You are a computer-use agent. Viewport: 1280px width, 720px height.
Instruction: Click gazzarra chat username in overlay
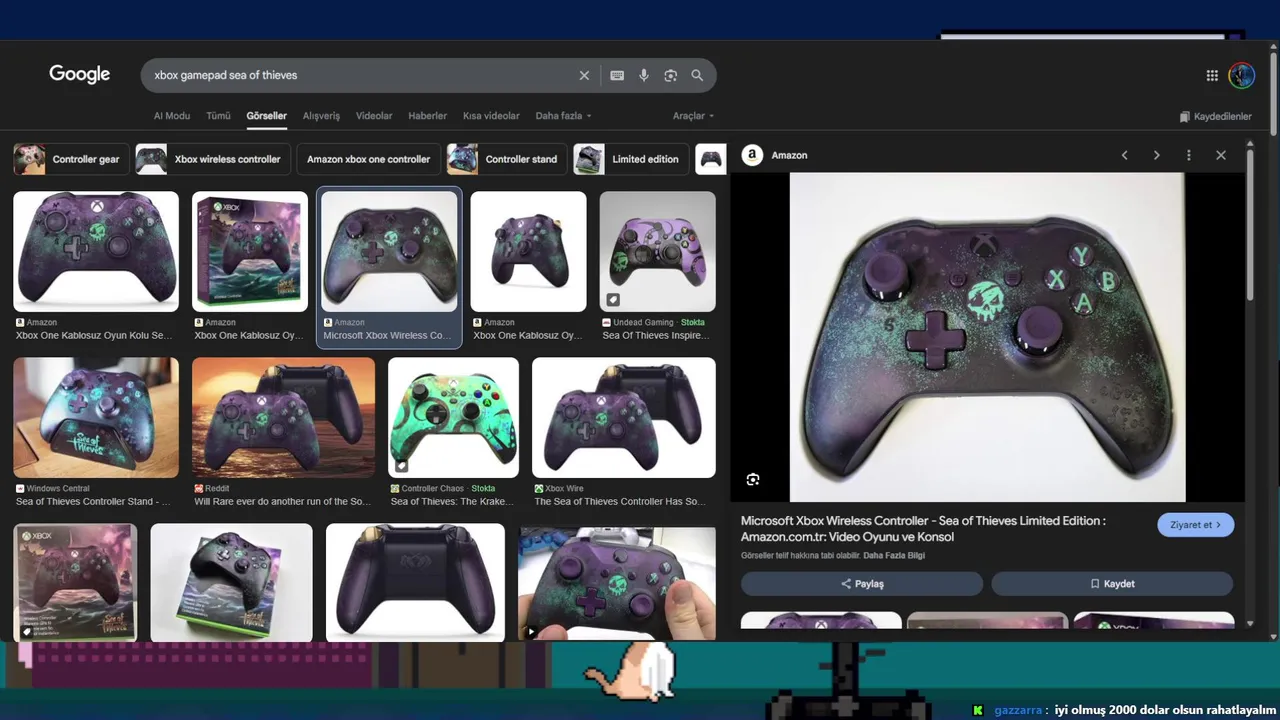point(1018,710)
